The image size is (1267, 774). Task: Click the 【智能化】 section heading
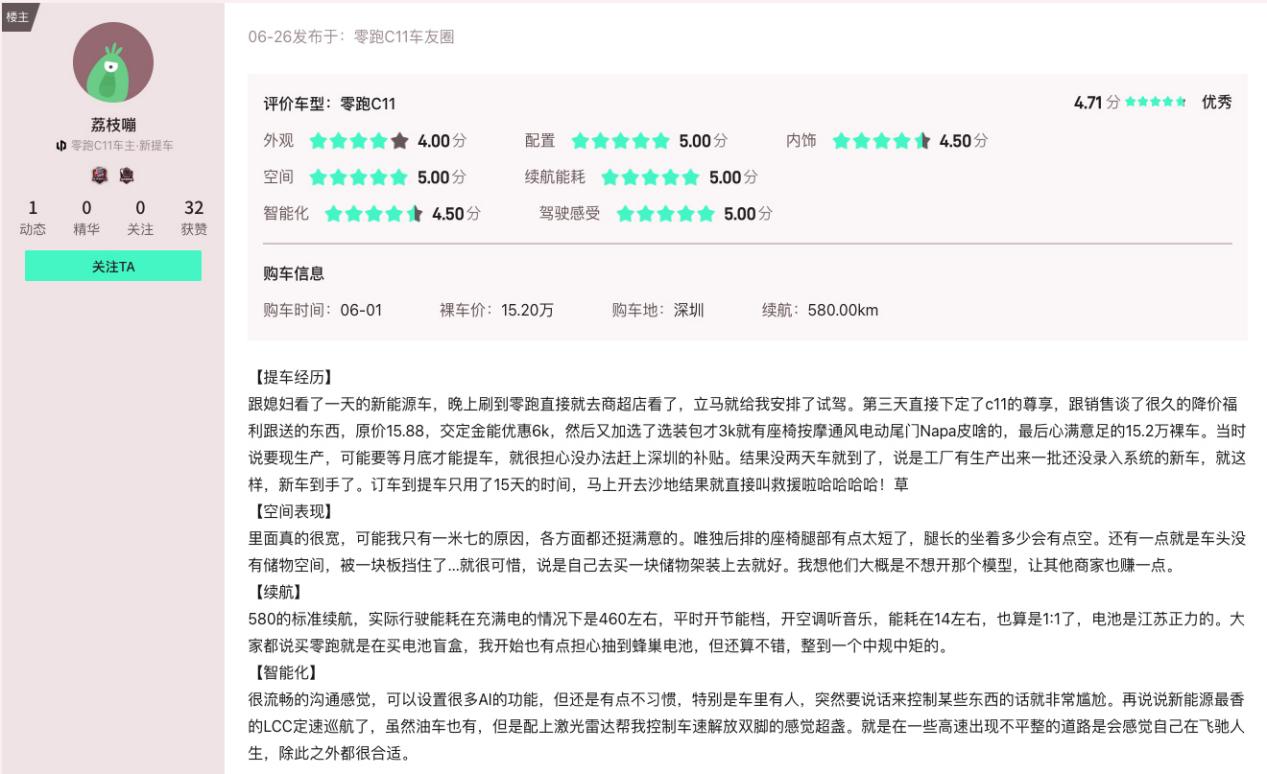pyautogui.click(x=284, y=672)
